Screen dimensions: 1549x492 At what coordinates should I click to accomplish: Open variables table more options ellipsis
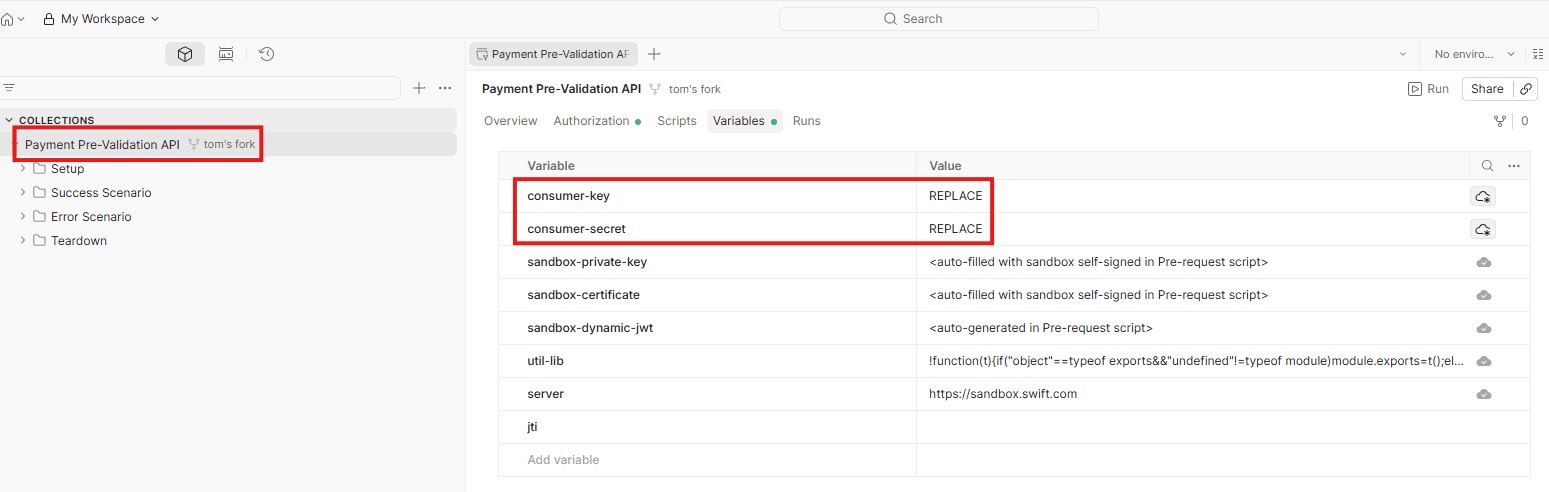tap(1514, 166)
